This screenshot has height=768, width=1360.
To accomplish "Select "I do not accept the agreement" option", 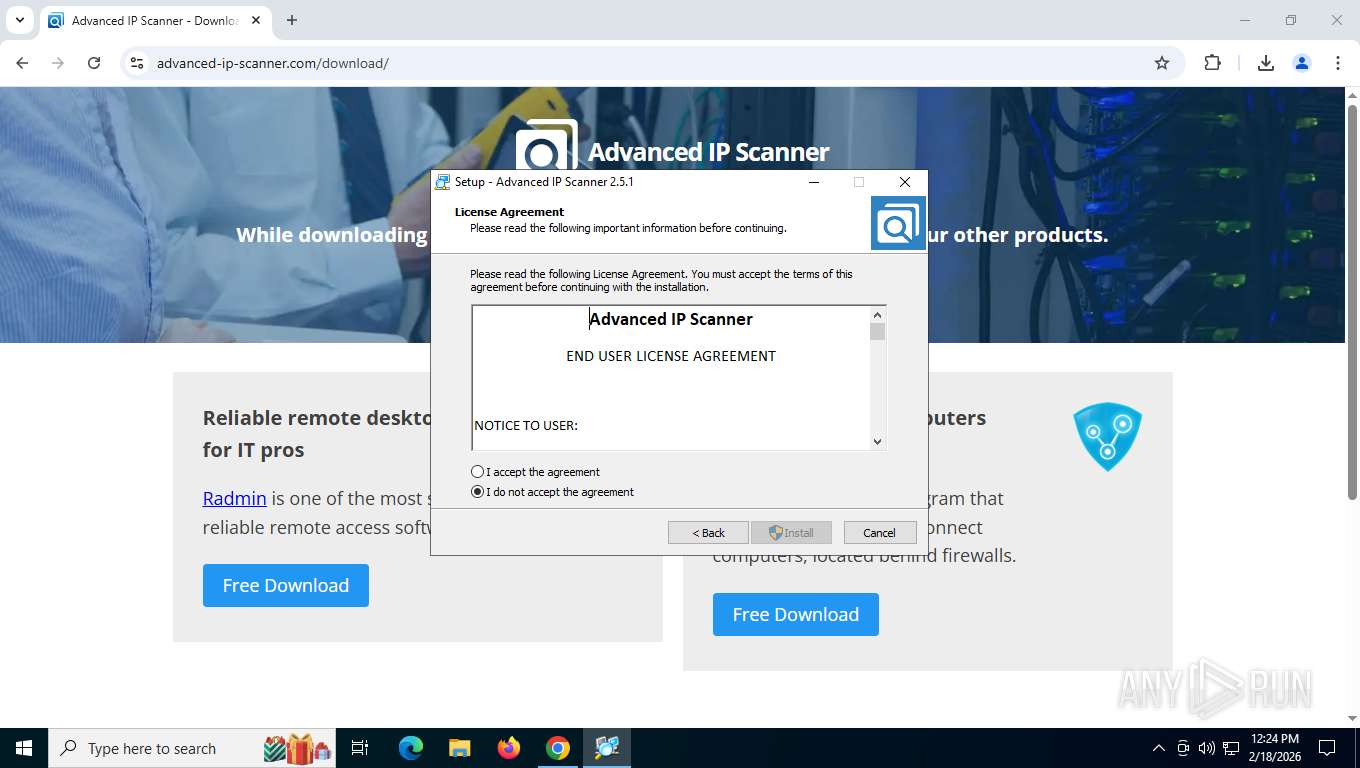I will 477,492.
